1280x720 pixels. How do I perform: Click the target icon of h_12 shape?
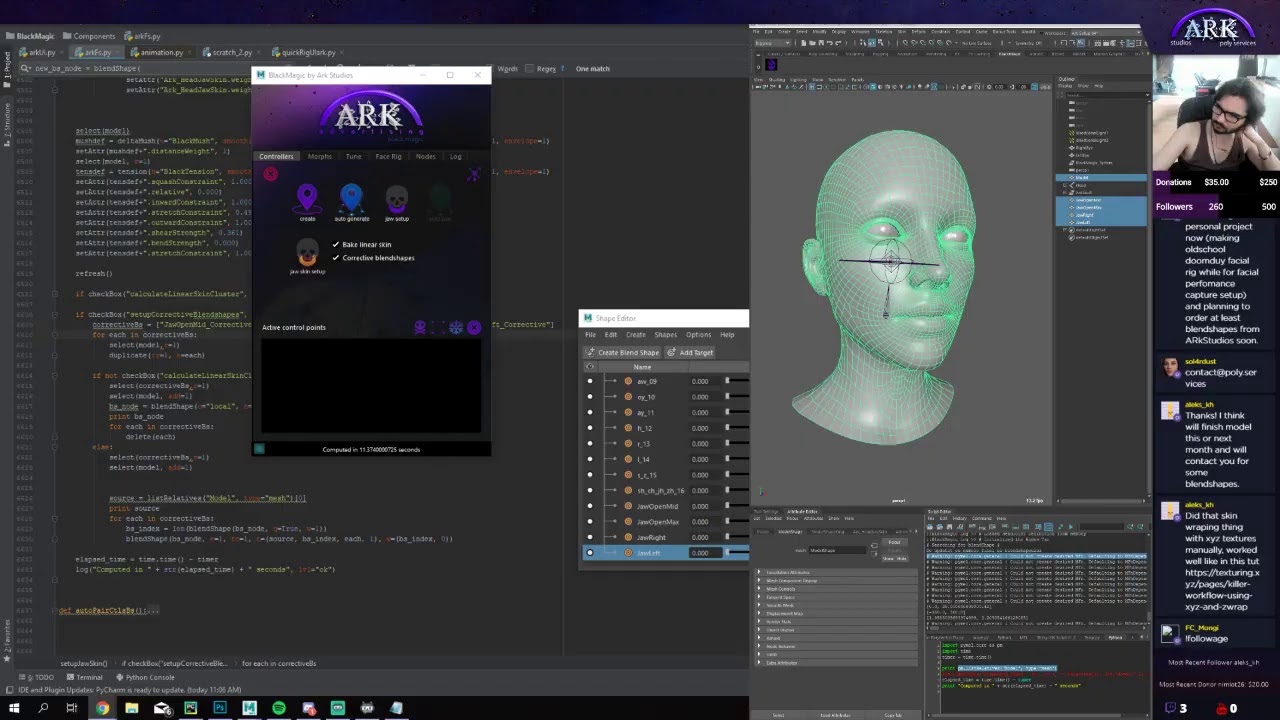click(x=628, y=428)
